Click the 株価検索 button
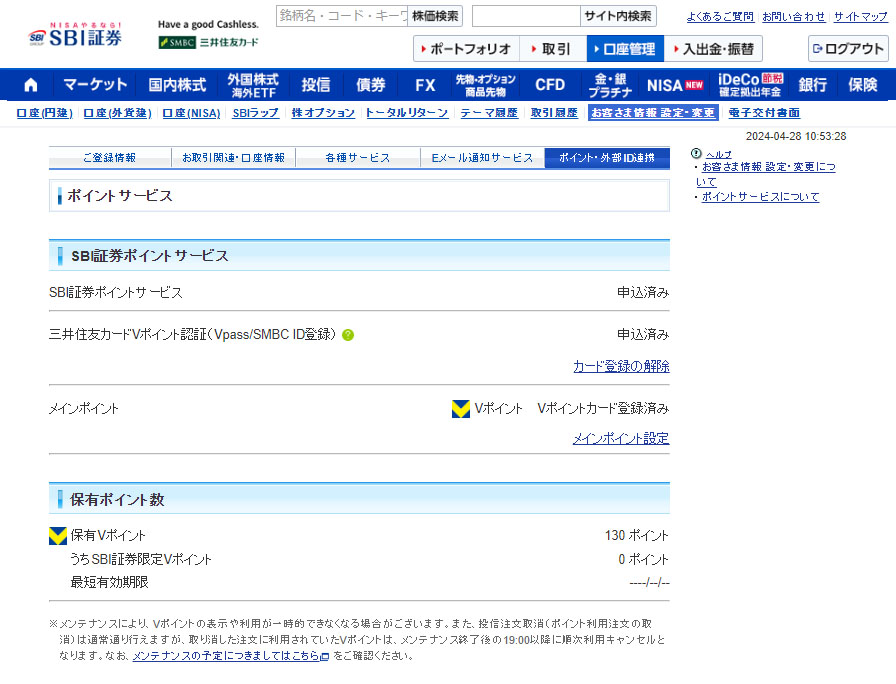This screenshot has height=684, width=896. point(435,16)
